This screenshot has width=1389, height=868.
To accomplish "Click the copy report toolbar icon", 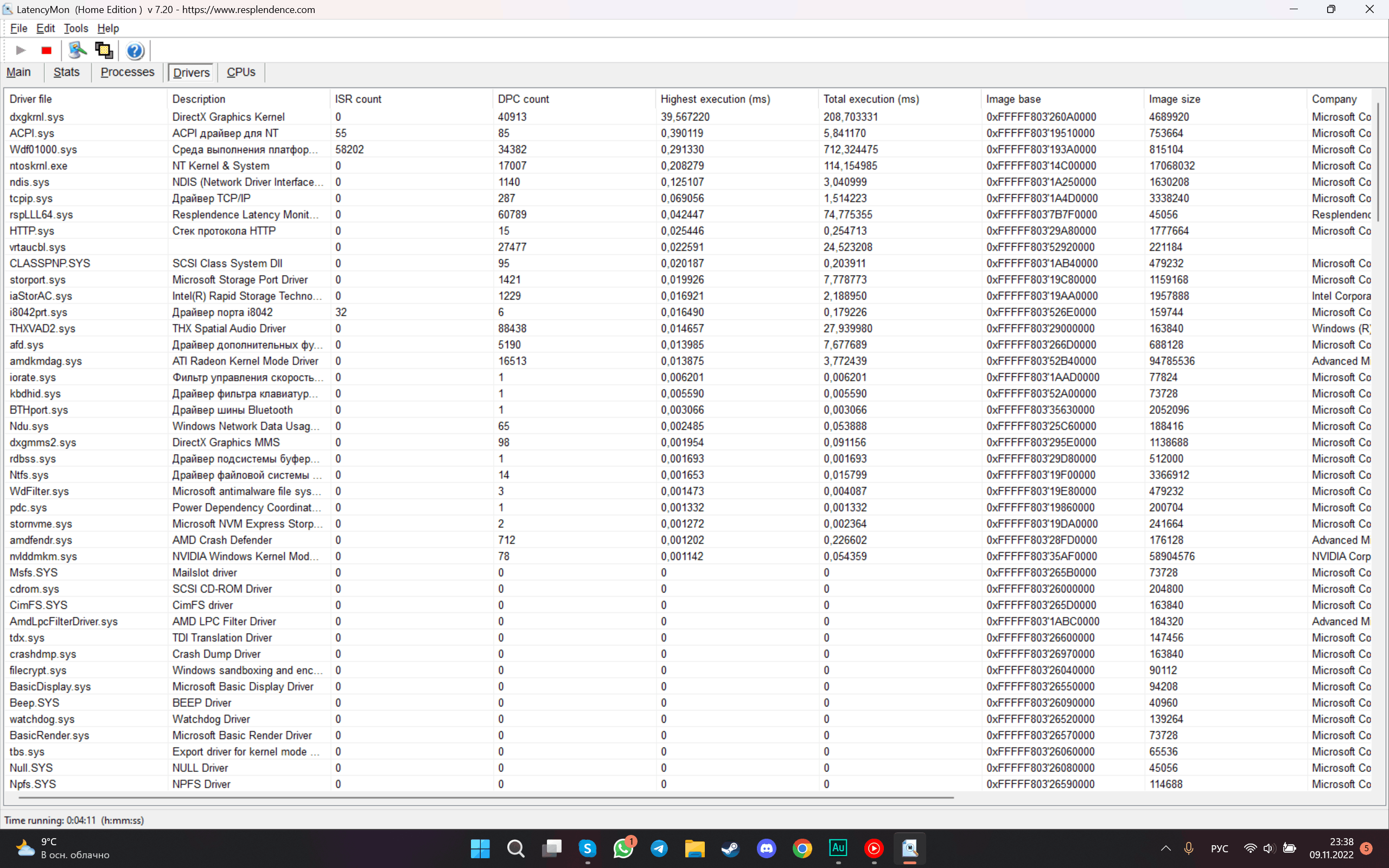I will pyautogui.click(x=104, y=50).
